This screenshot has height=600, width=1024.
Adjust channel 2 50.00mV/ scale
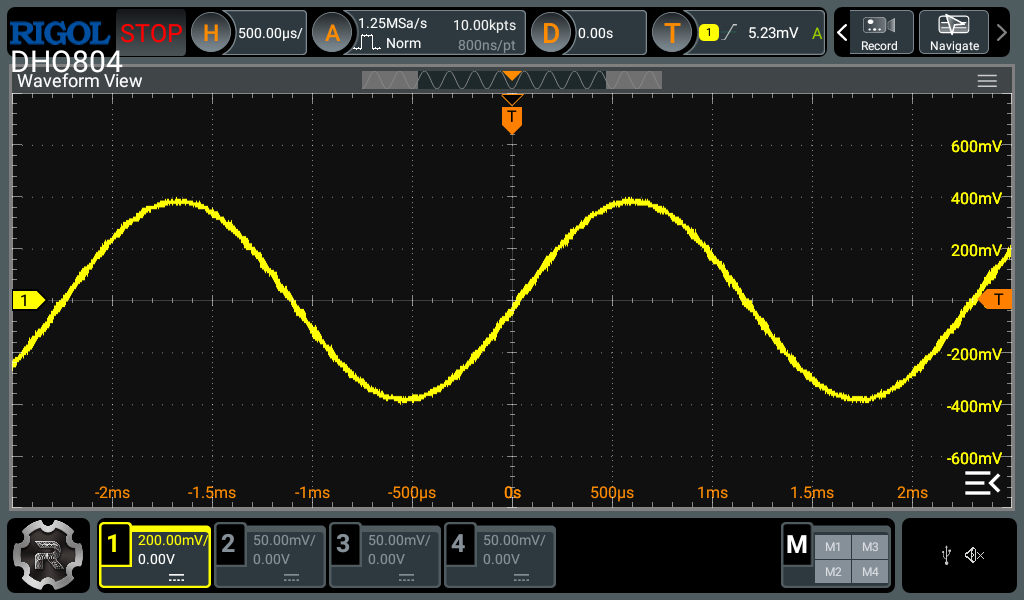(x=284, y=540)
